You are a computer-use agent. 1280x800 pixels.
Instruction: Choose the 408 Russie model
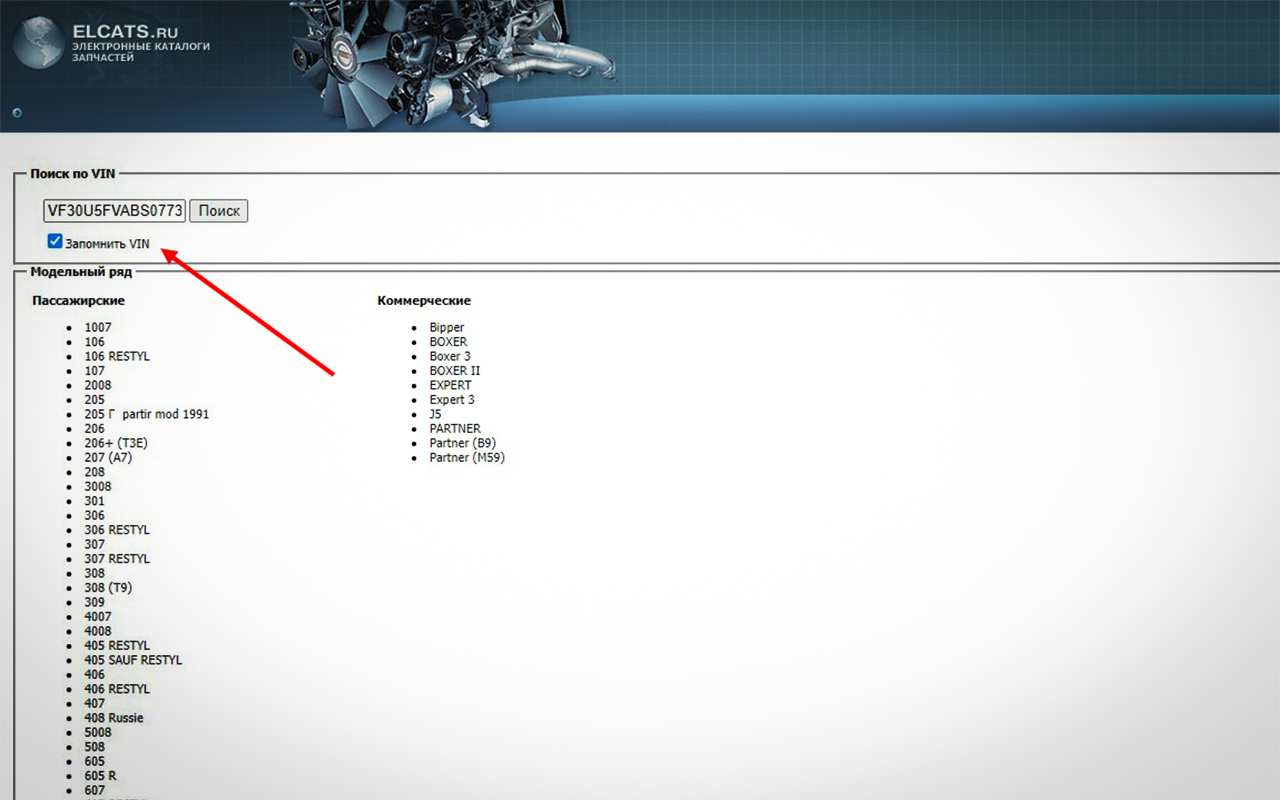point(114,718)
